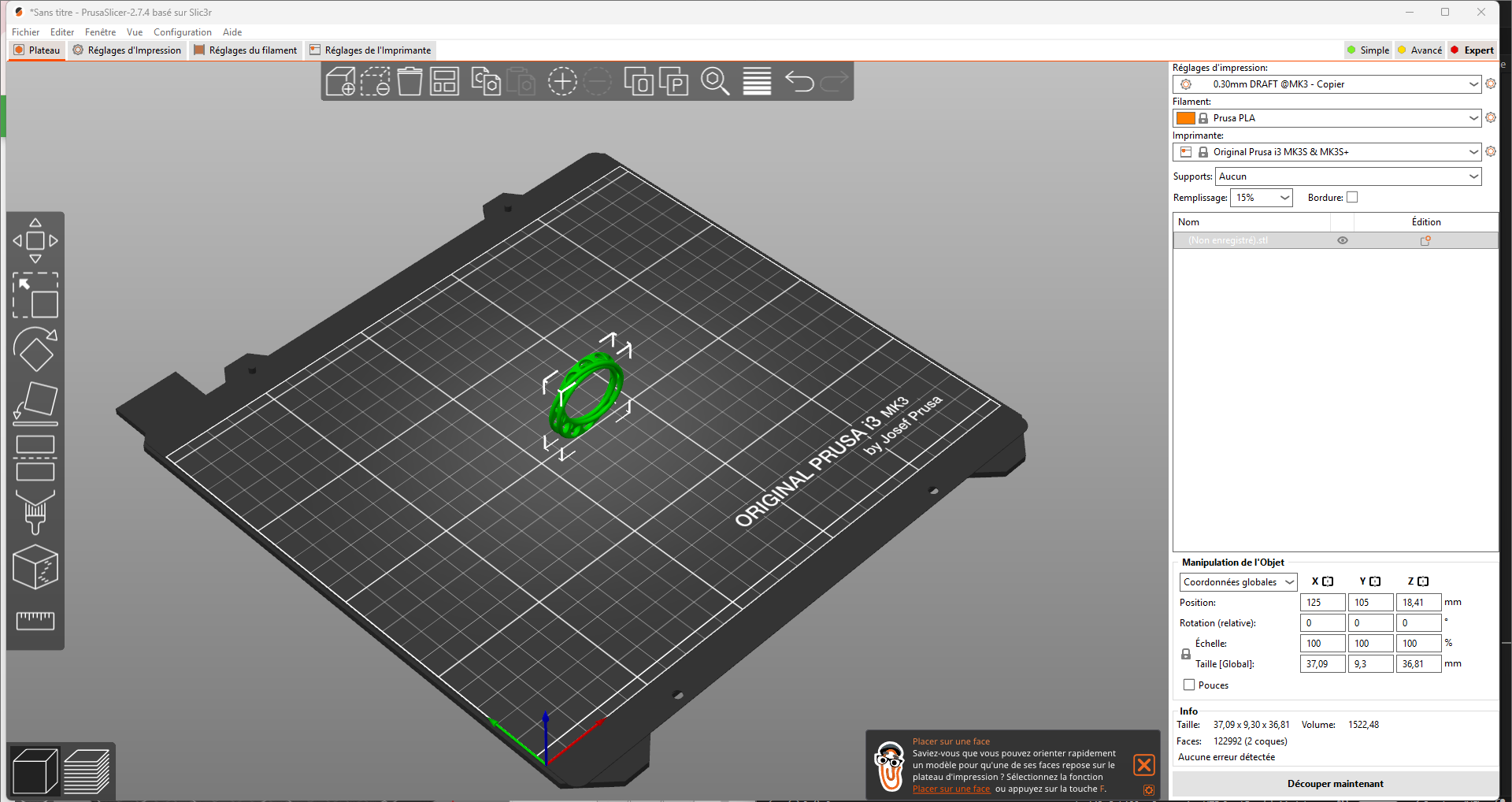Click the Split to parts icon
This screenshot has height=802, width=1512.
(x=673, y=81)
